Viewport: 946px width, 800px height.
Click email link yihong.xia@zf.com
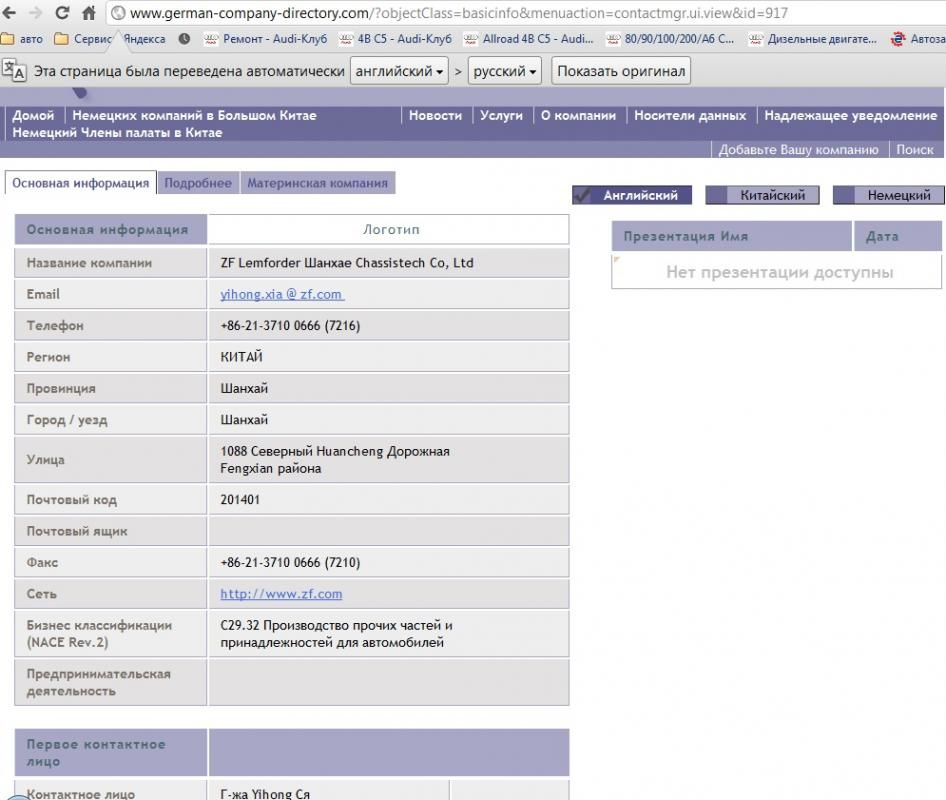pyautogui.click(x=282, y=294)
